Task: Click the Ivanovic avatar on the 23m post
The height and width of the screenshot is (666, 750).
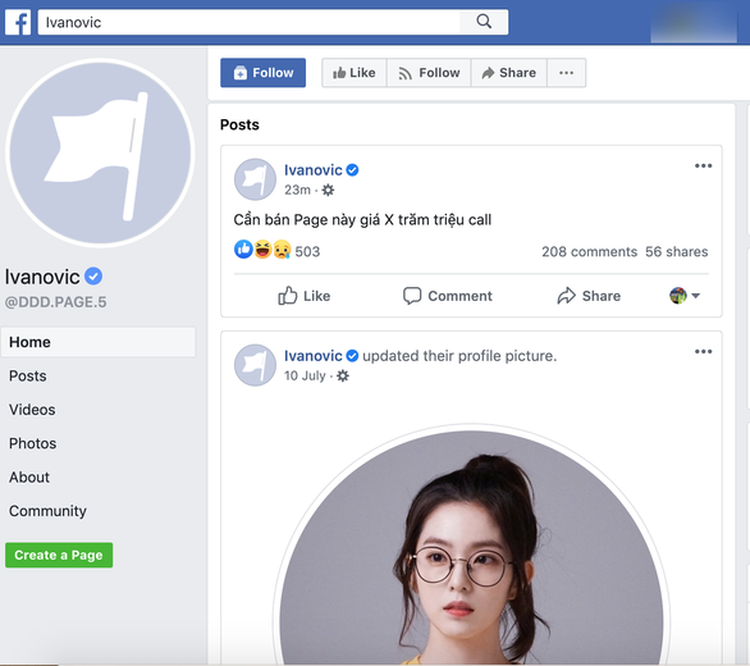Action: click(x=255, y=179)
